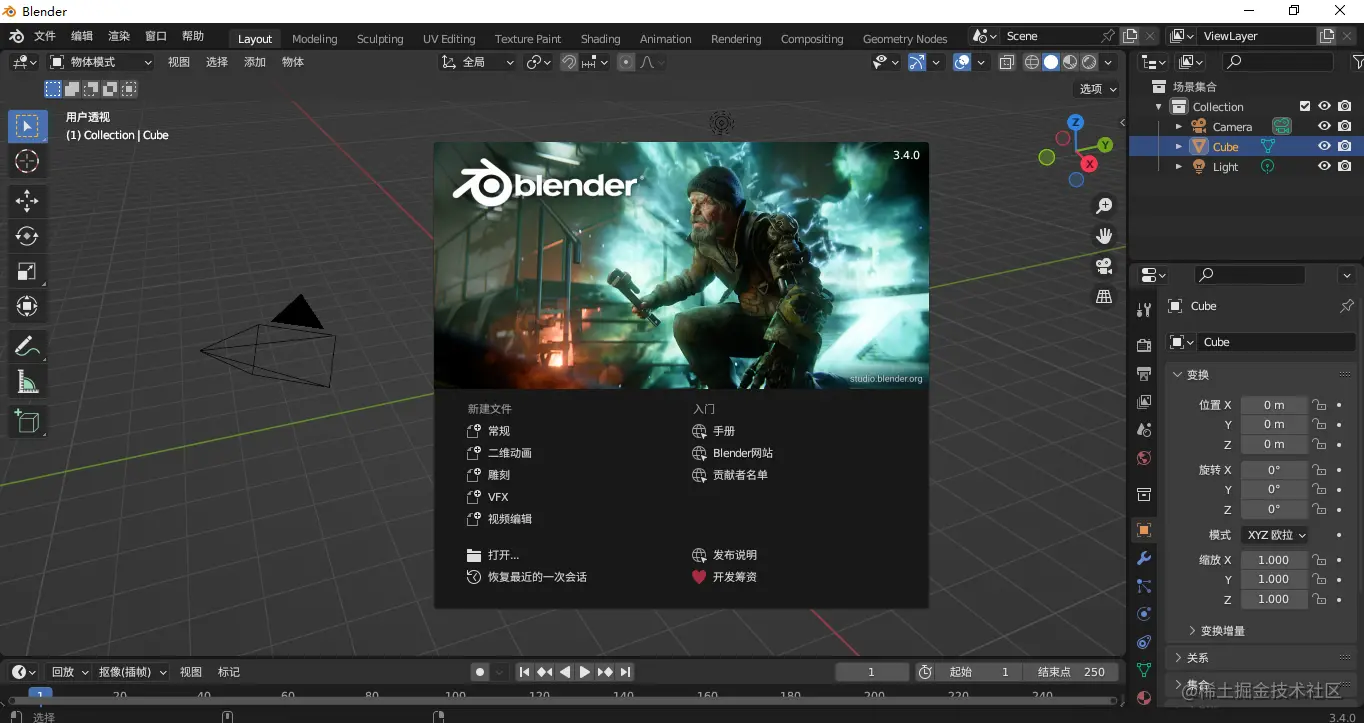The width and height of the screenshot is (1364, 723).
Task: Click the current frame number field
Action: [872, 672]
